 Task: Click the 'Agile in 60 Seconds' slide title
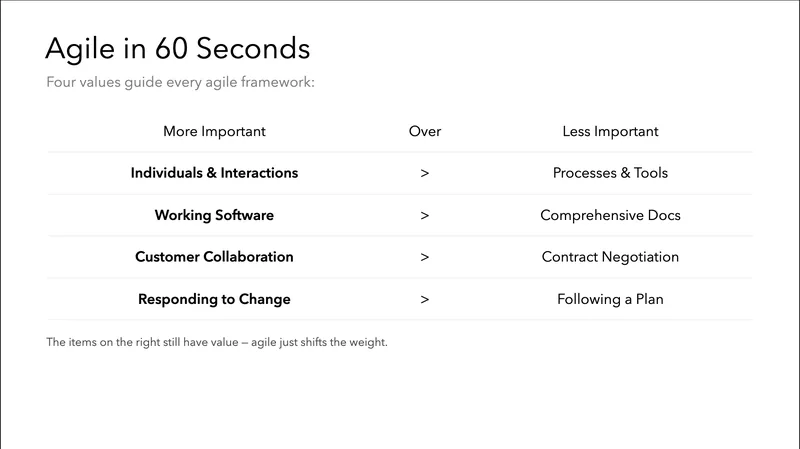(178, 49)
